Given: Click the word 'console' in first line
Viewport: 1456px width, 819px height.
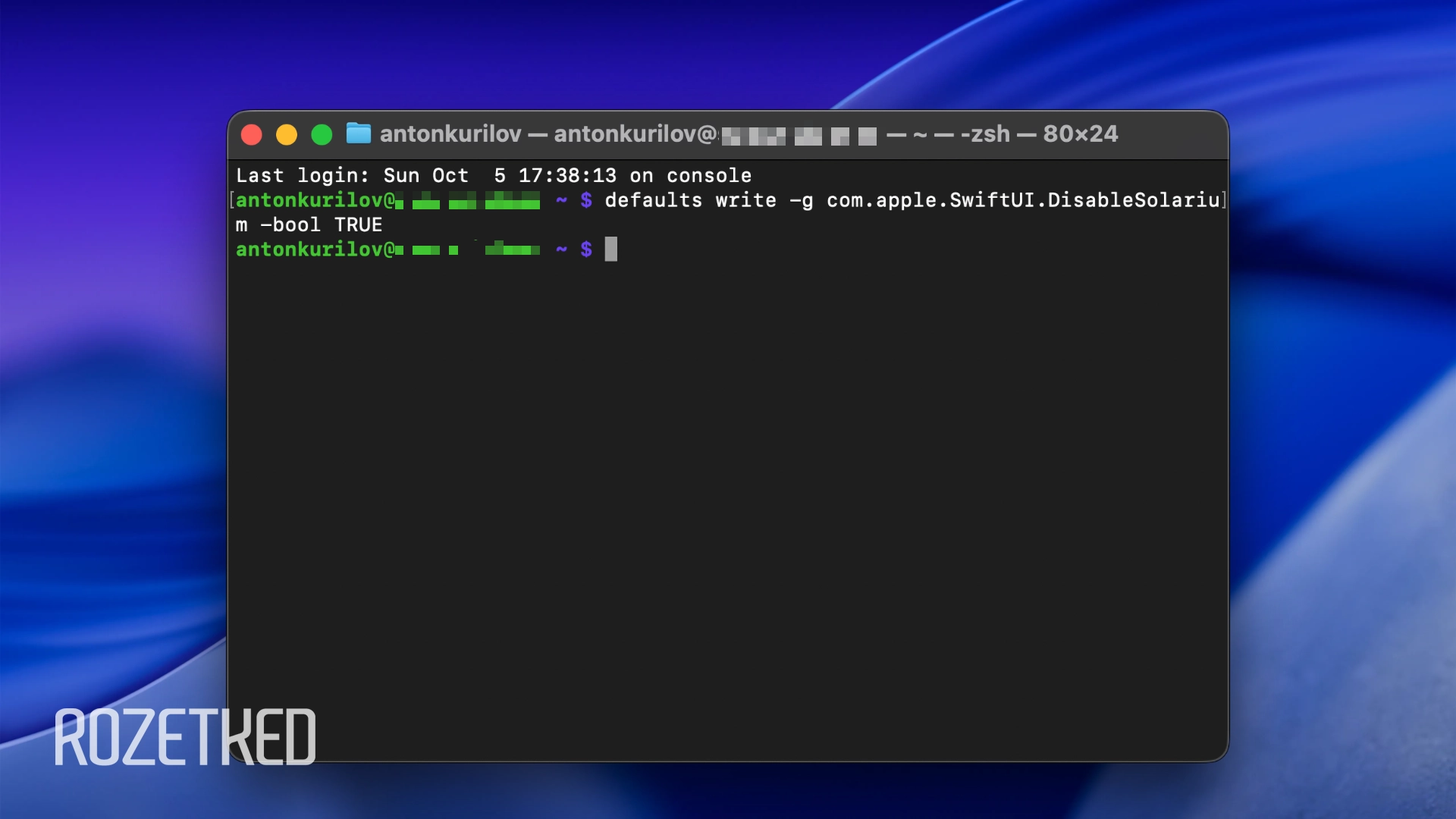Looking at the screenshot, I should [x=709, y=176].
